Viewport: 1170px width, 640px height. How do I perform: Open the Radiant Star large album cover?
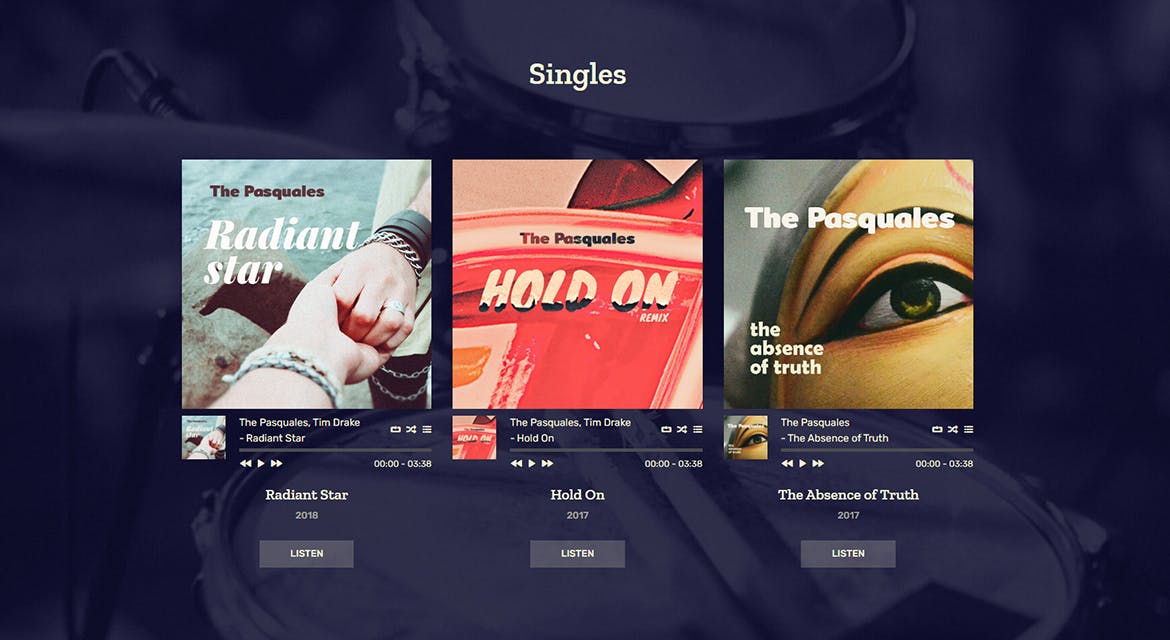[x=307, y=284]
